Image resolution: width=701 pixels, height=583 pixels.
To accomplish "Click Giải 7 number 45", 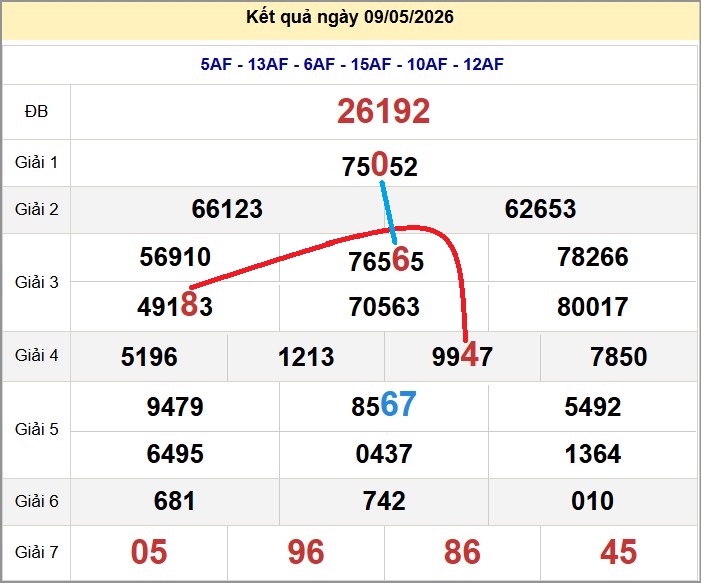I will tap(619, 552).
